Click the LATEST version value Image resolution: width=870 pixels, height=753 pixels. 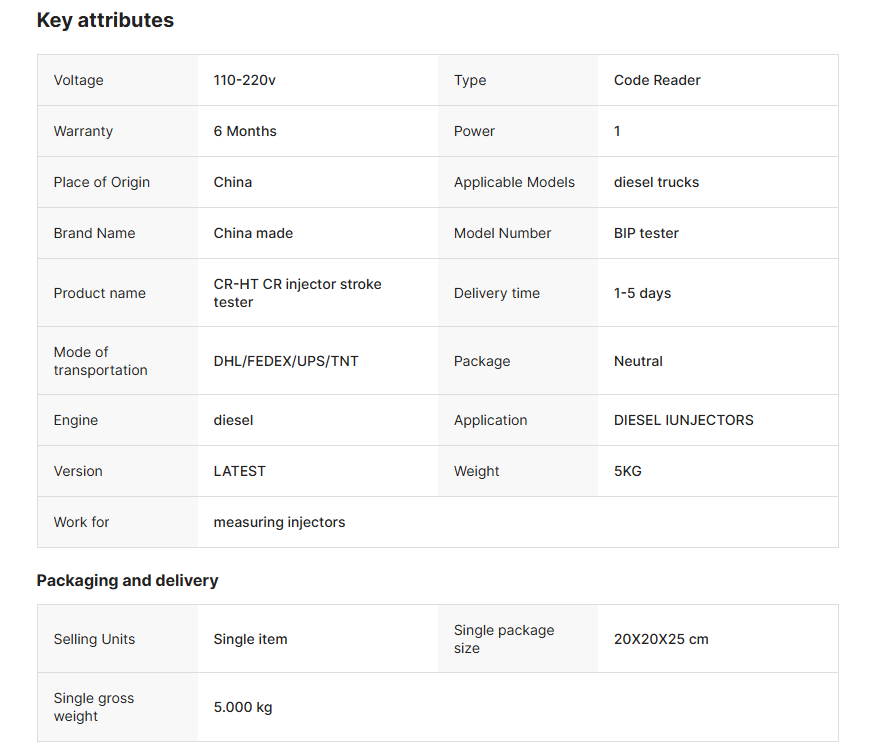pos(239,471)
